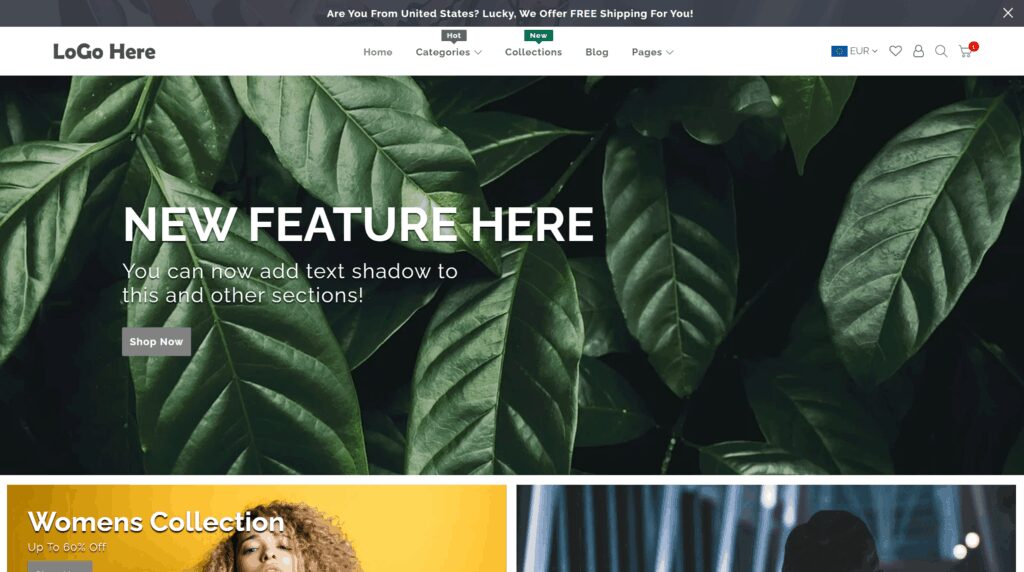Open the Blog menu item
Screen dimensions: 1024x572
pyautogui.click(x=597, y=52)
